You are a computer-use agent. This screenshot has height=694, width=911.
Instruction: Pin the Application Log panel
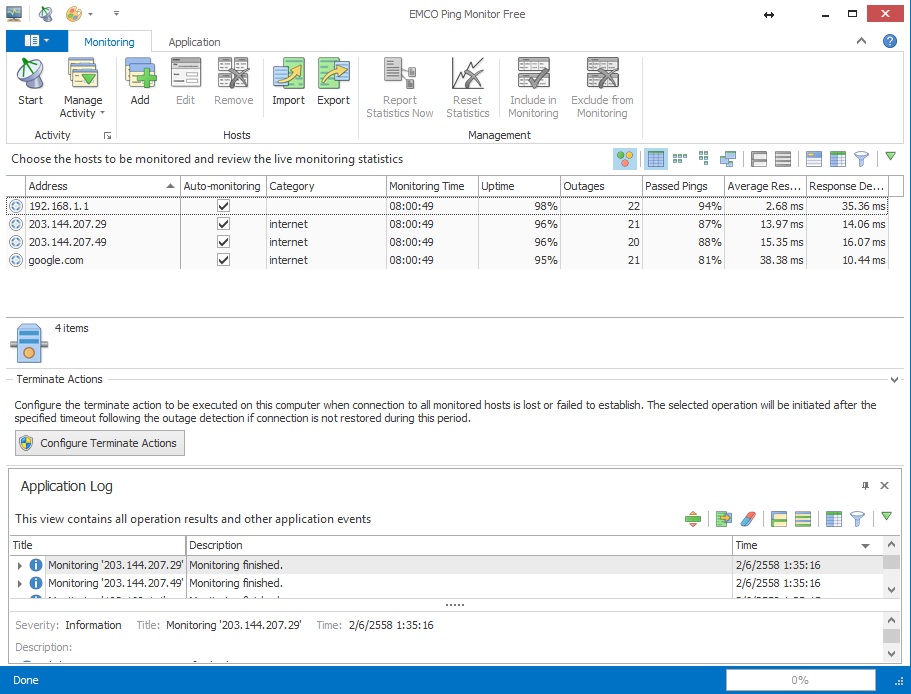[865, 486]
